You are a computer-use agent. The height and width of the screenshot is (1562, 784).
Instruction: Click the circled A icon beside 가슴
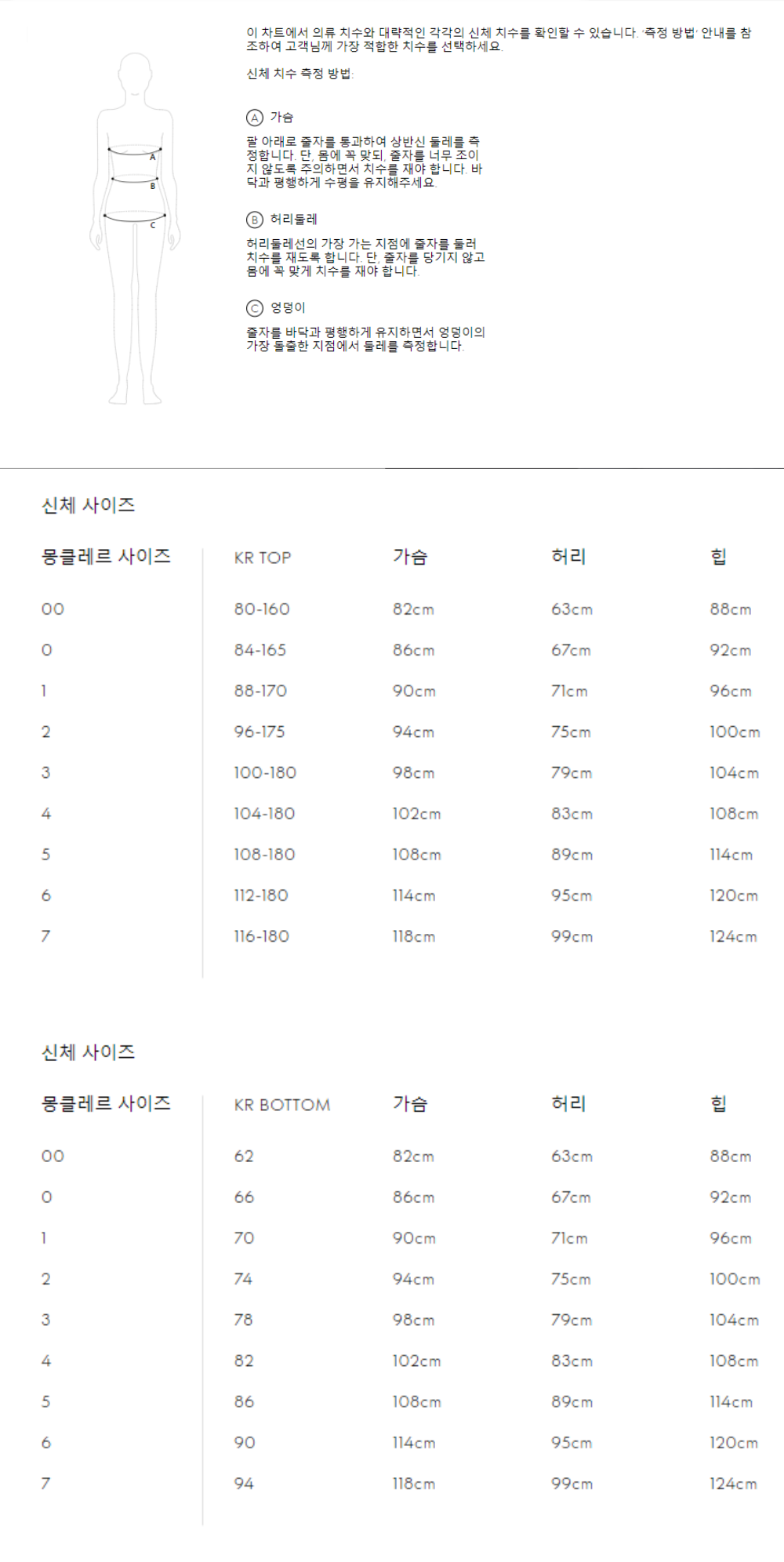[x=254, y=118]
